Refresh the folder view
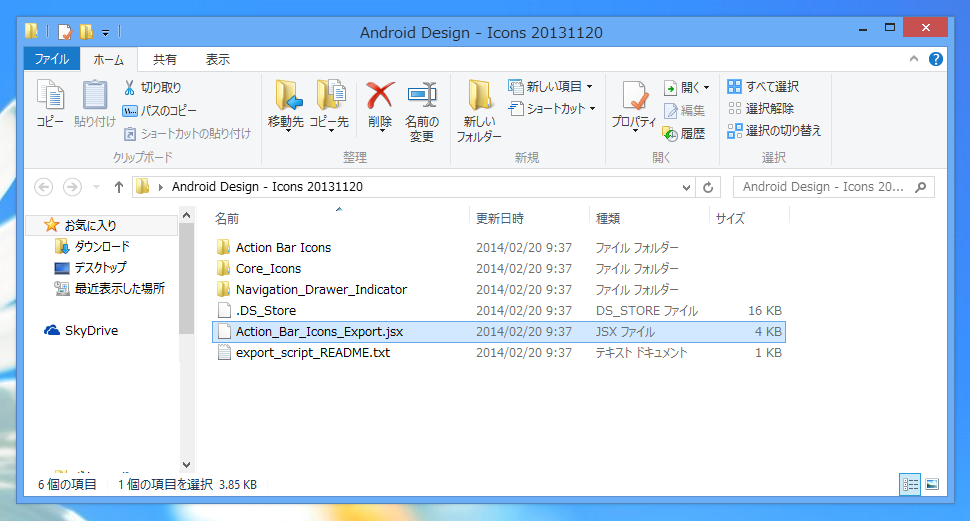Image resolution: width=970 pixels, height=521 pixels. [708, 187]
